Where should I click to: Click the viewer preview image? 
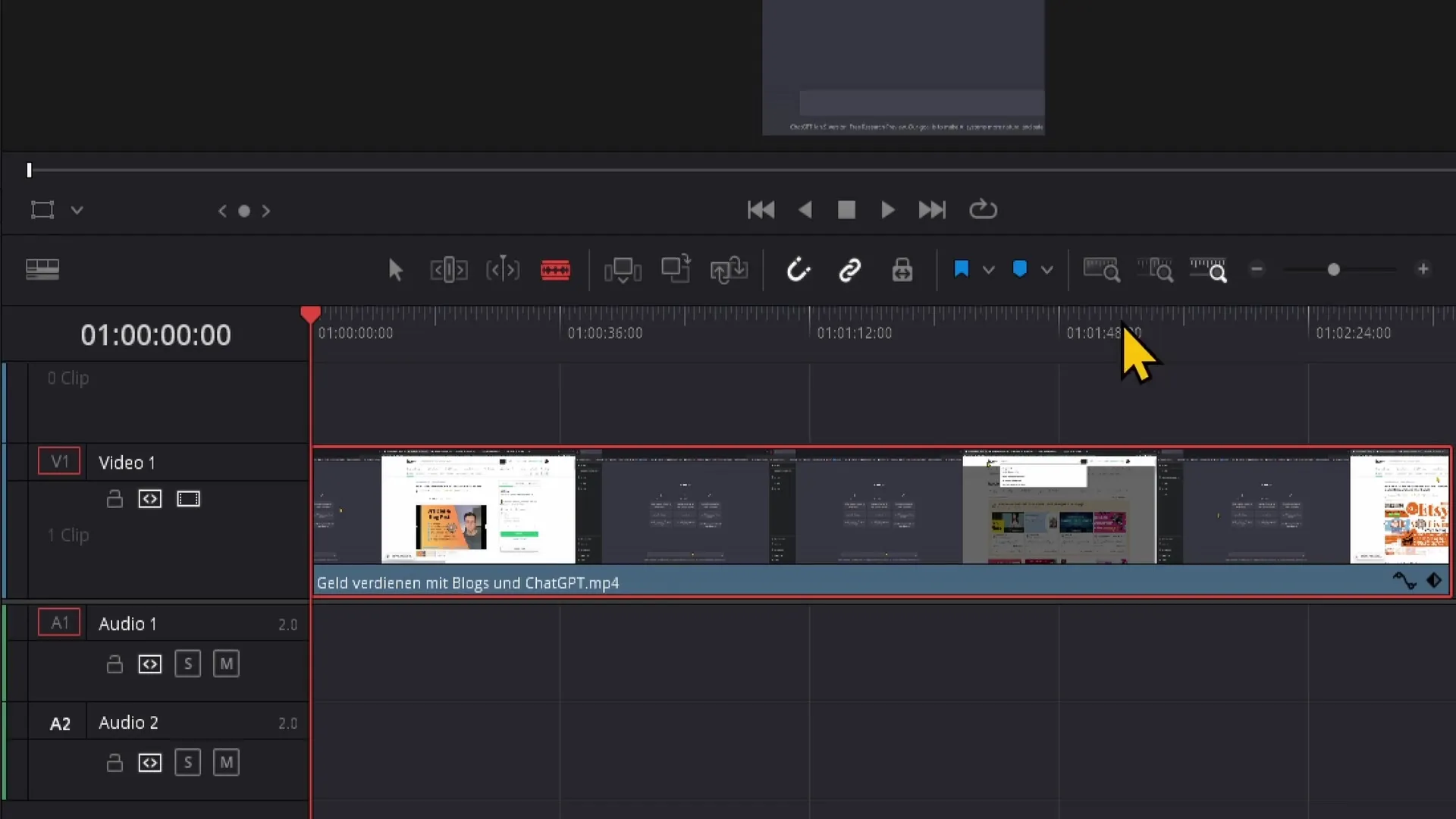[903, 67]
